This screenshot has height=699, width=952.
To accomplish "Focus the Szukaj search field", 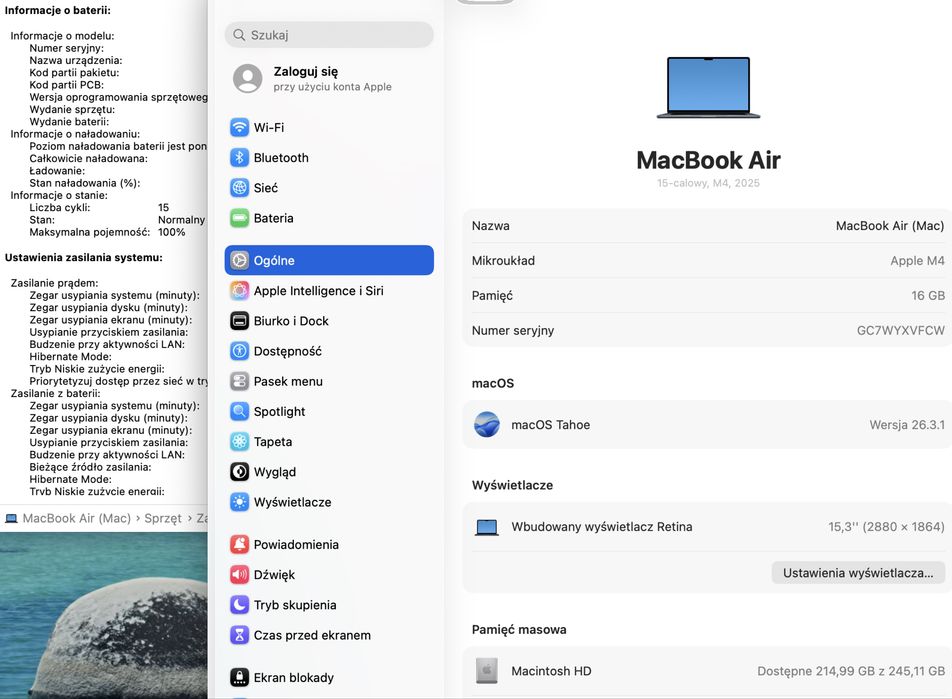I will (x=329, y=35).
